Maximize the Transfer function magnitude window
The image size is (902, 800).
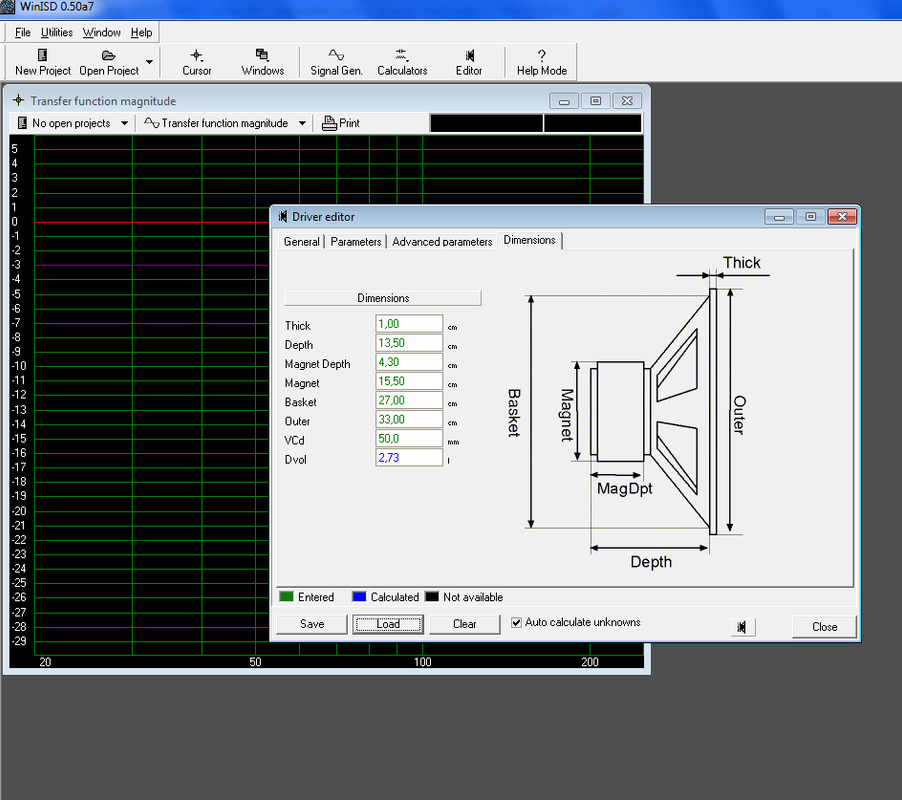tap(595, 101)
